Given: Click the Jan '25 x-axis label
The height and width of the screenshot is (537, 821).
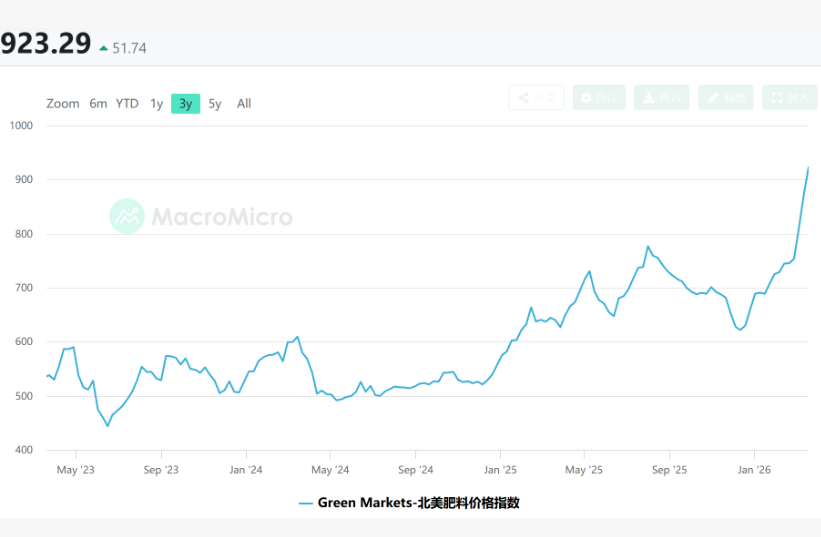Looking at the screenshot, I should [500, 469].
